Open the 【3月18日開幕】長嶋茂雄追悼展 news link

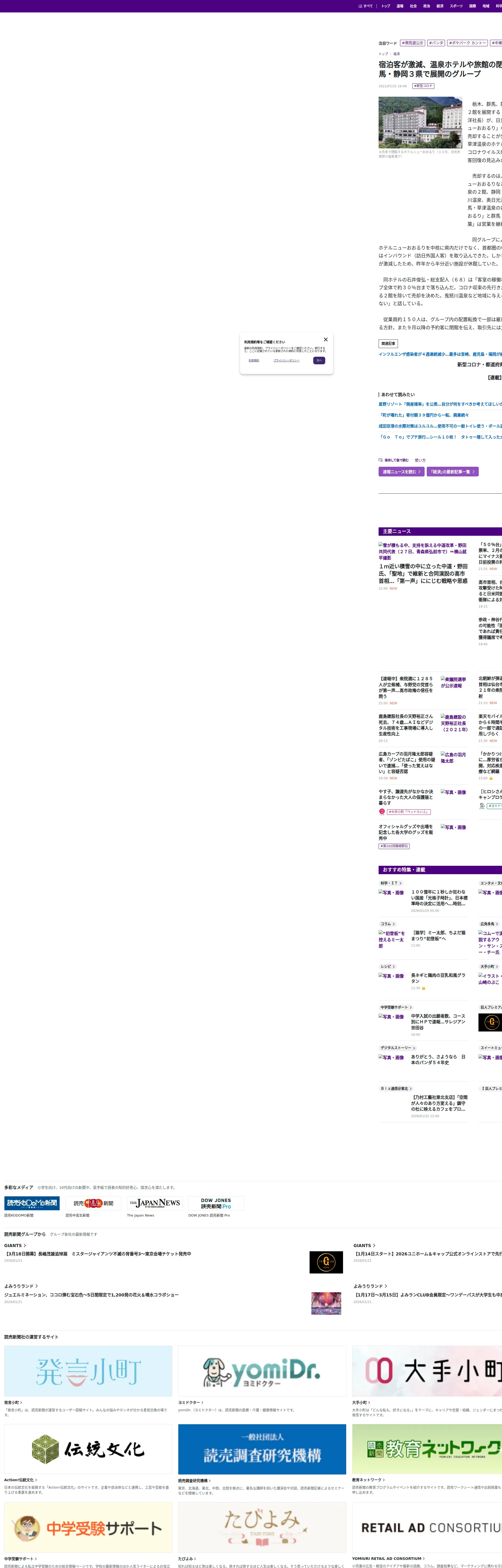[x=98, y=1254]
